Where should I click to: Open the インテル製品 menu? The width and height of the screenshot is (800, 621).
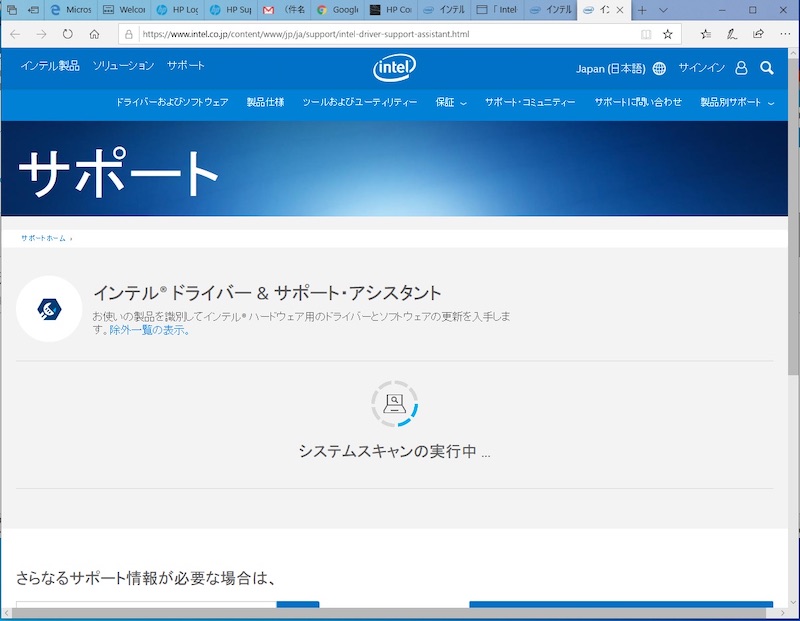click(x=50, y=65)
